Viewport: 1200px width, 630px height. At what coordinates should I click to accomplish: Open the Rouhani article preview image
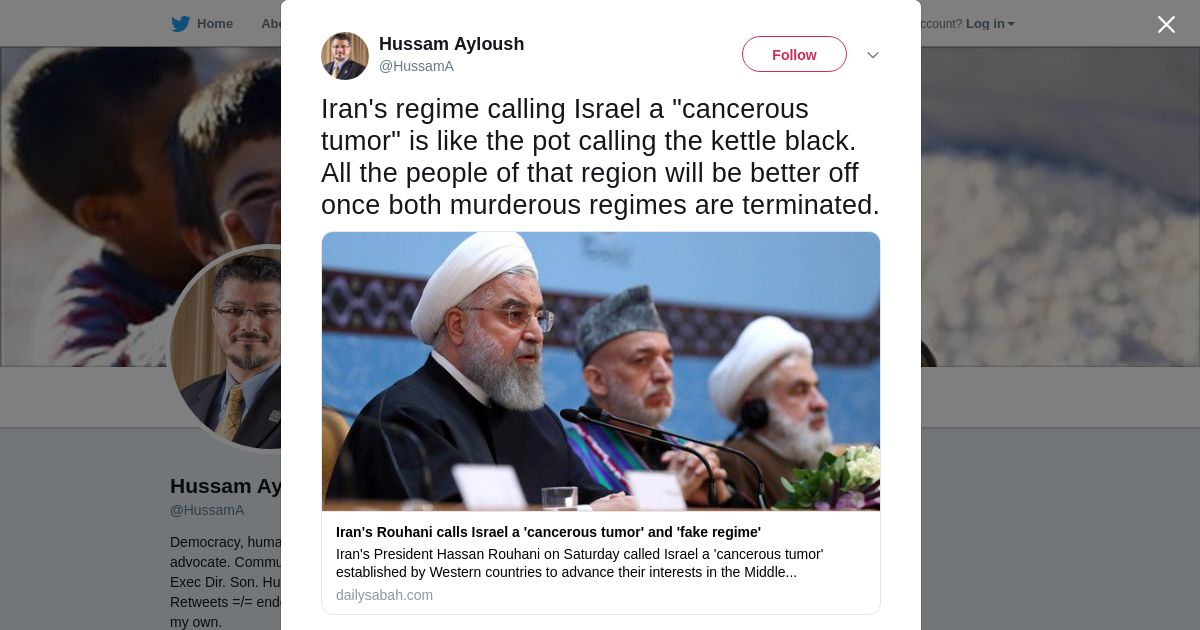(x=601, y=371)
